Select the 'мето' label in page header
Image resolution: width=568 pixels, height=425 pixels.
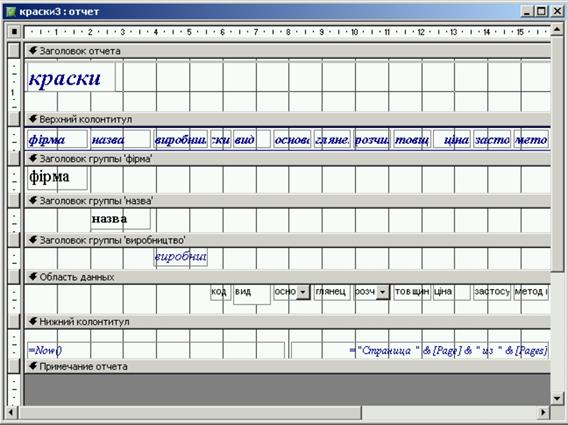point(531,139)
